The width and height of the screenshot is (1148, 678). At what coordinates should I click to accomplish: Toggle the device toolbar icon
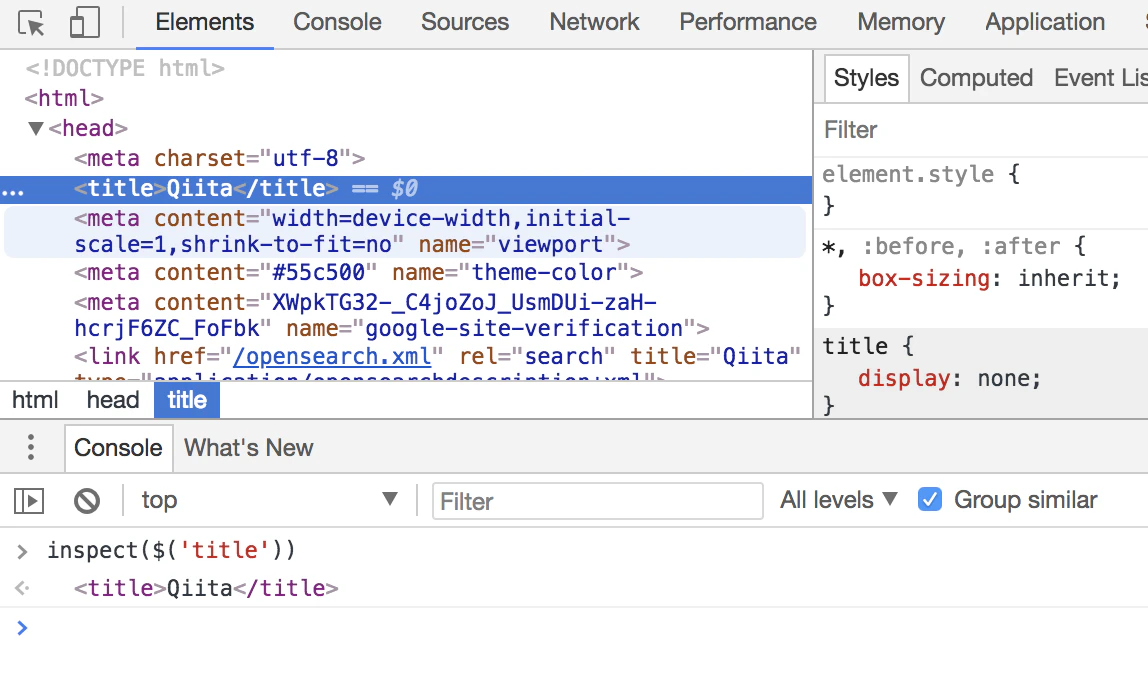[84, 23]
